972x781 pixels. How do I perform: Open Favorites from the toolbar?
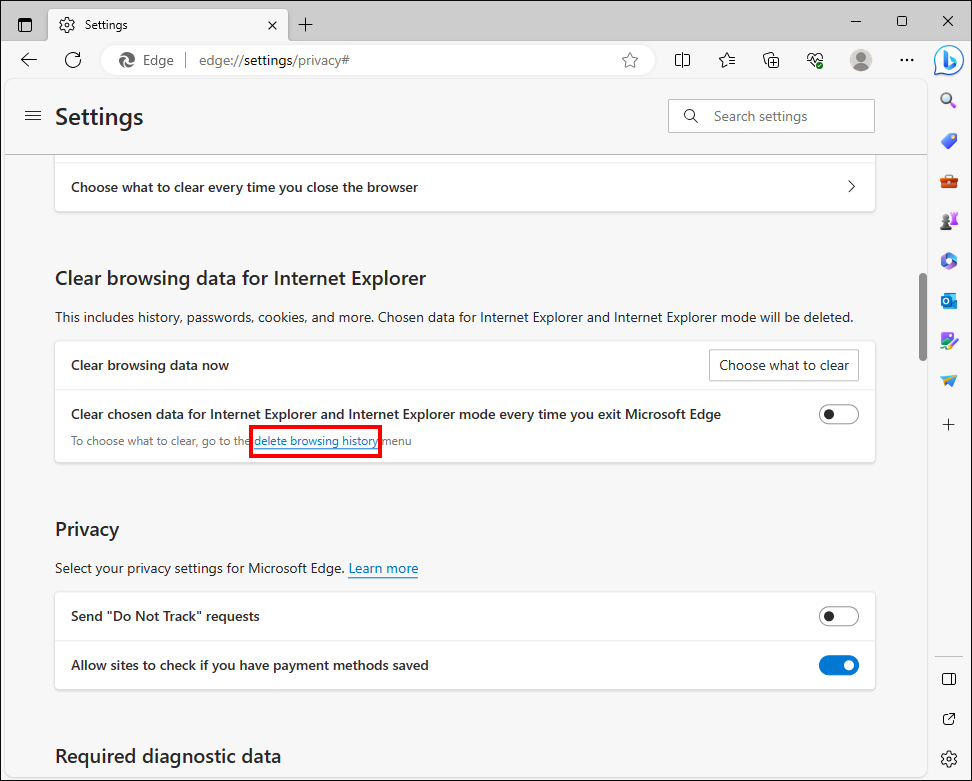[x=727, y=60]
